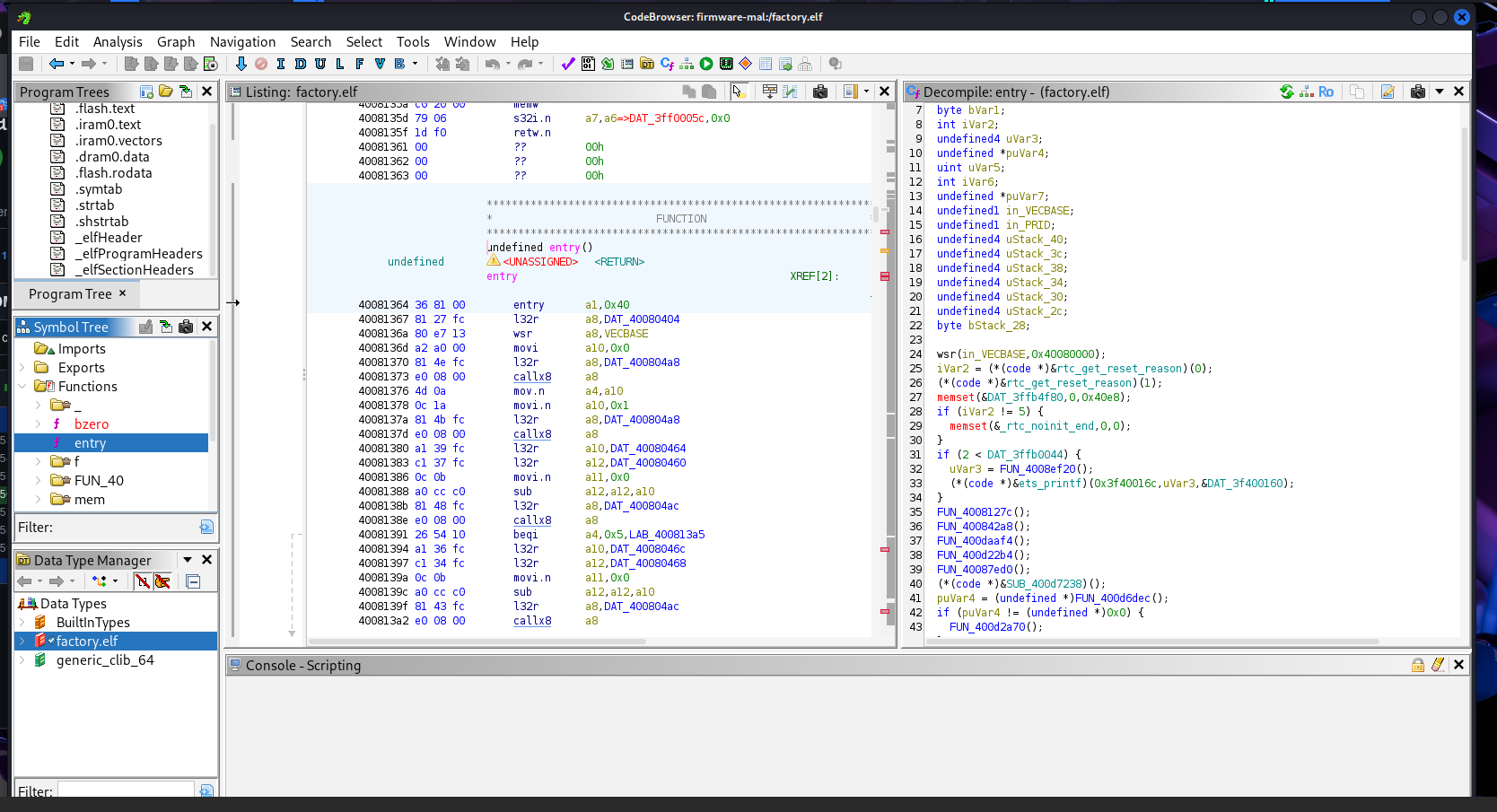Screen dimensions: 1497x812
Task: Open the Memory Map chip icon
Action: 726,64
